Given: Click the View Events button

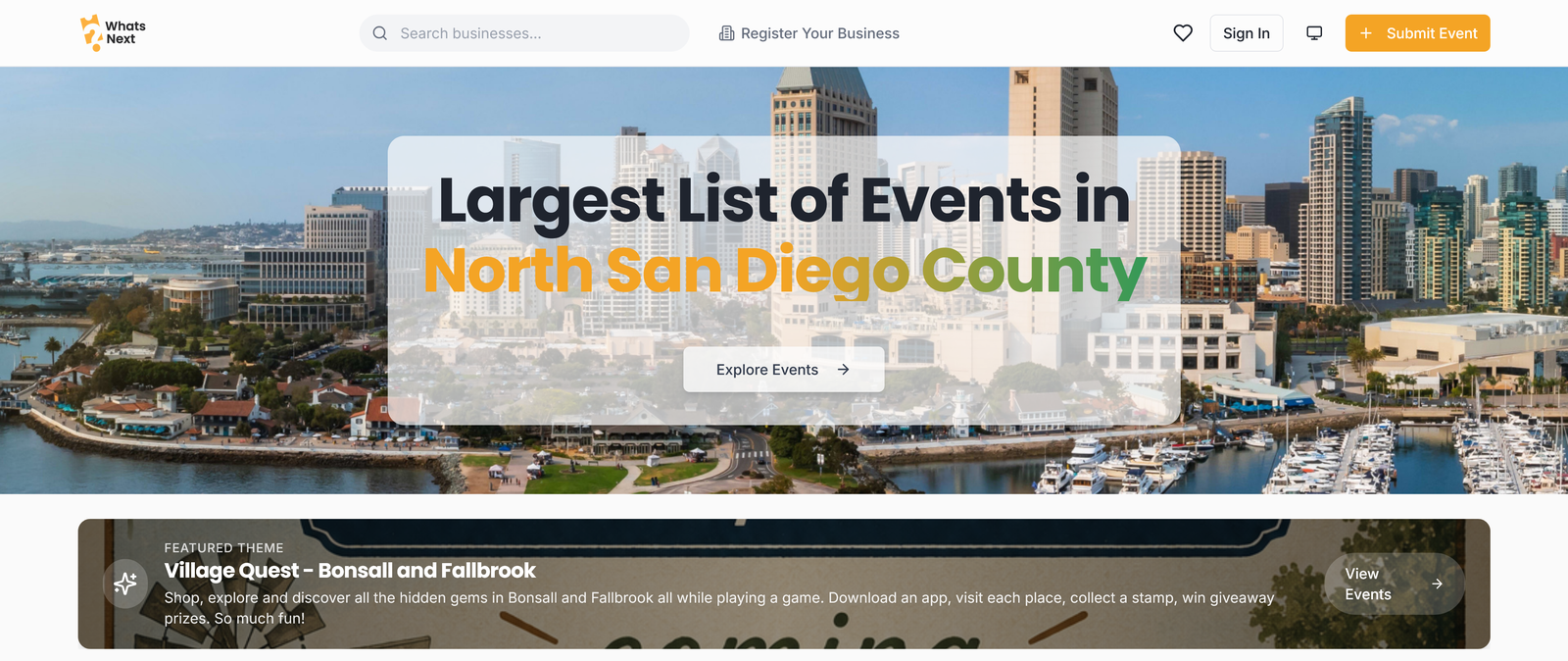Looking at the screenshot, I should (x=1395, y=585).
